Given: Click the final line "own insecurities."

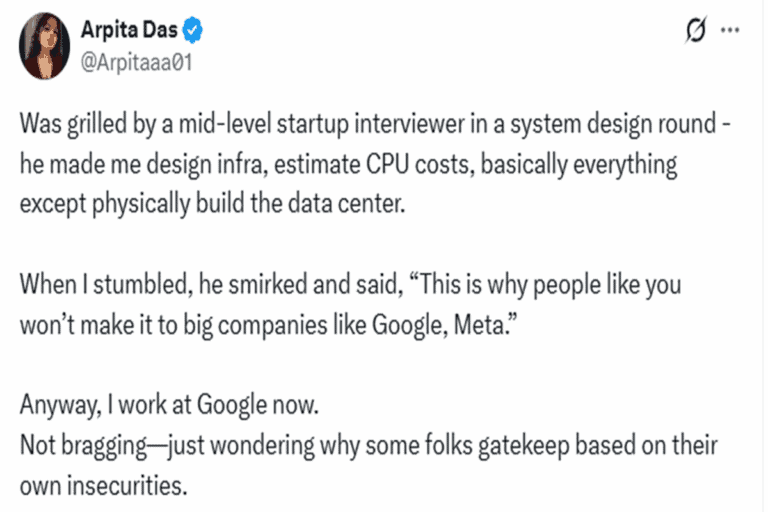Looking at the screenshot, I should (103, 486).
